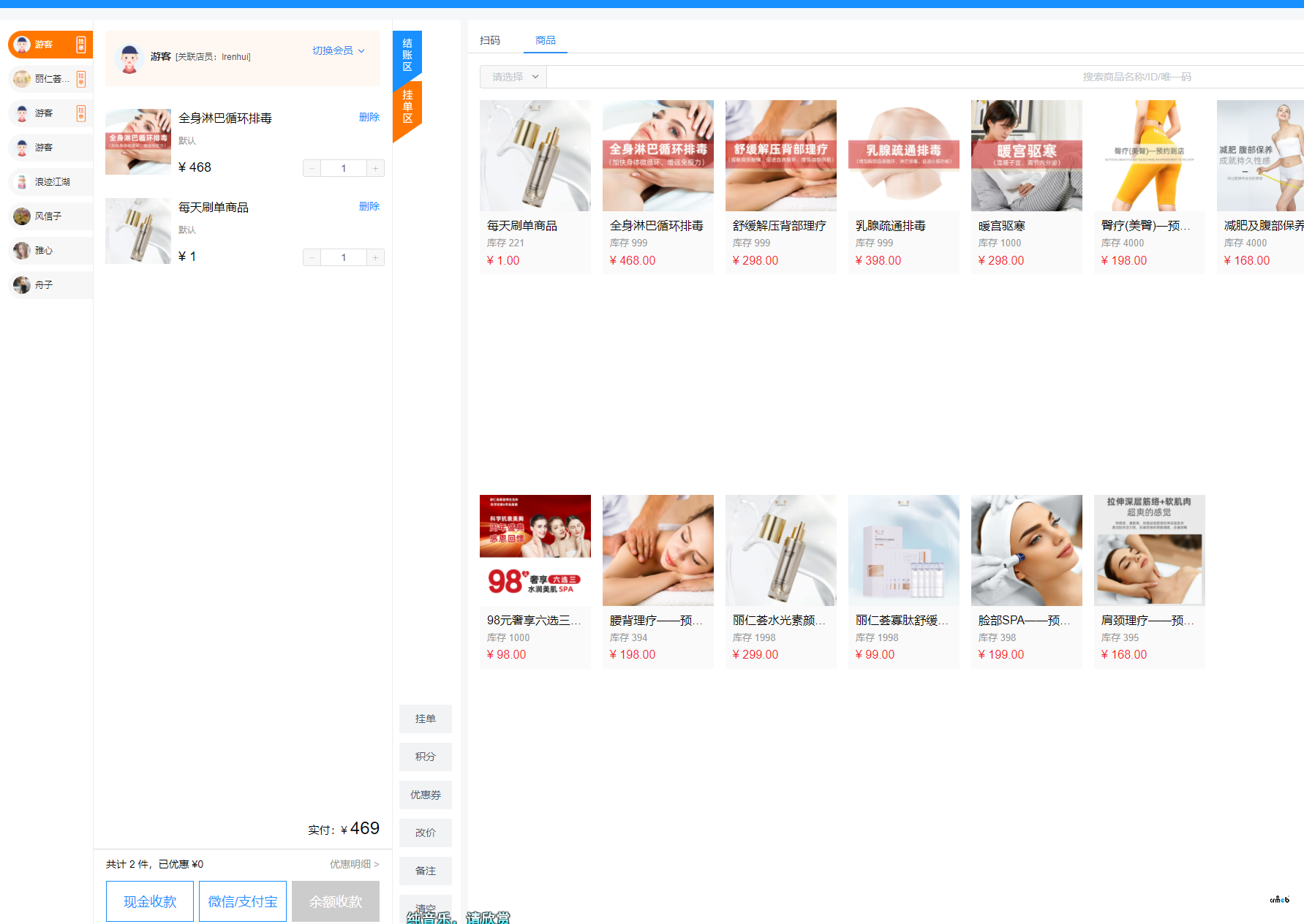Viewport: 1304px width, 924px height.
Task: Delete 全身淋巴循环排毒 from the cart
Action: 369,117
